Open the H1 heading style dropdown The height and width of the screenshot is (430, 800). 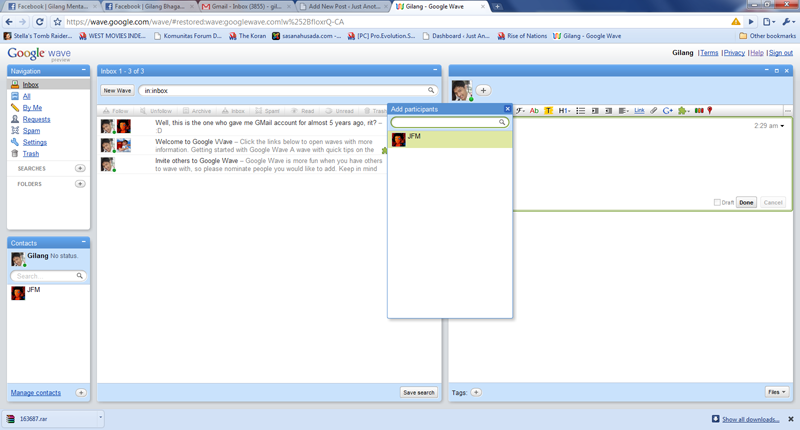point(564,111)
